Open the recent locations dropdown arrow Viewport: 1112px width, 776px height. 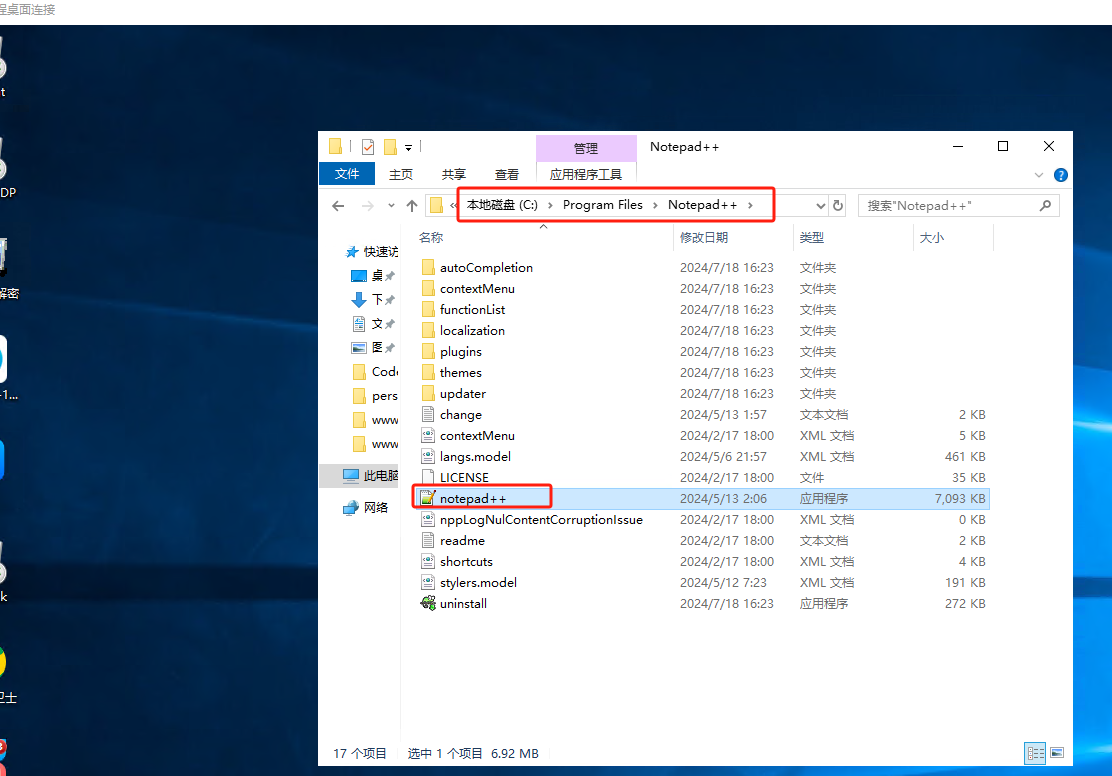[389, 206]
